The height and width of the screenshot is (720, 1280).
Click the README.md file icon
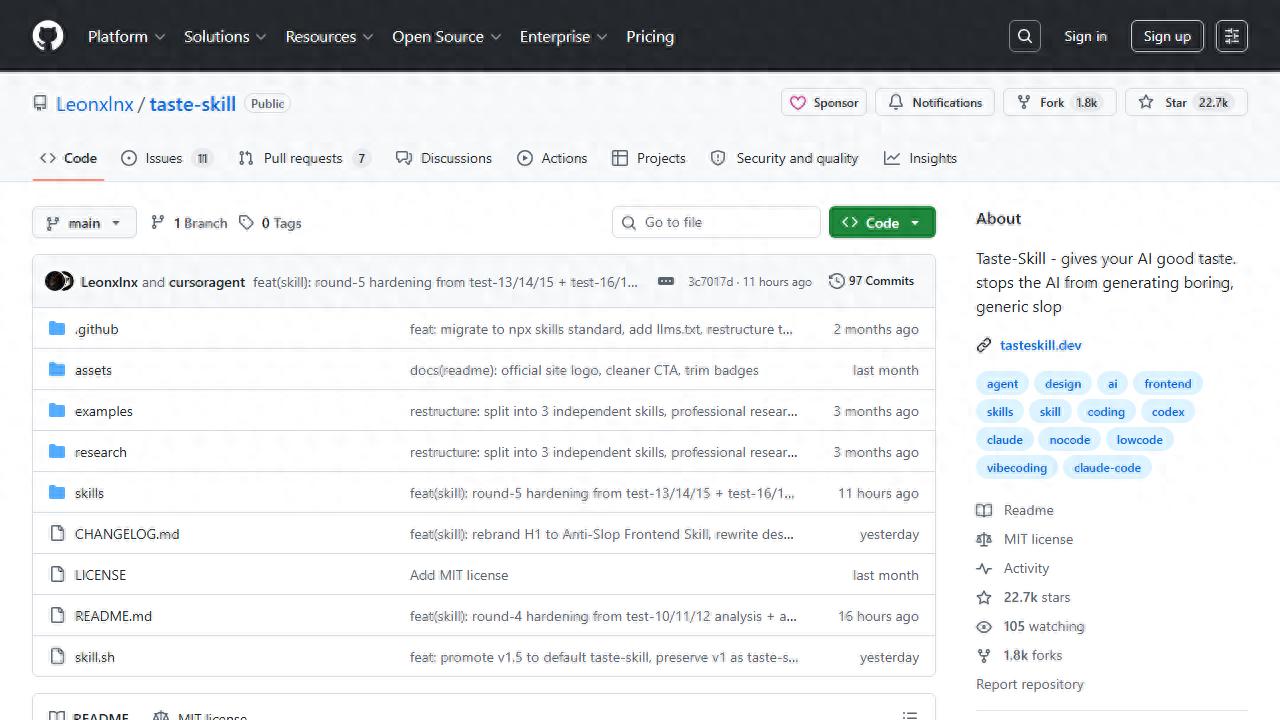pos(57,616)
